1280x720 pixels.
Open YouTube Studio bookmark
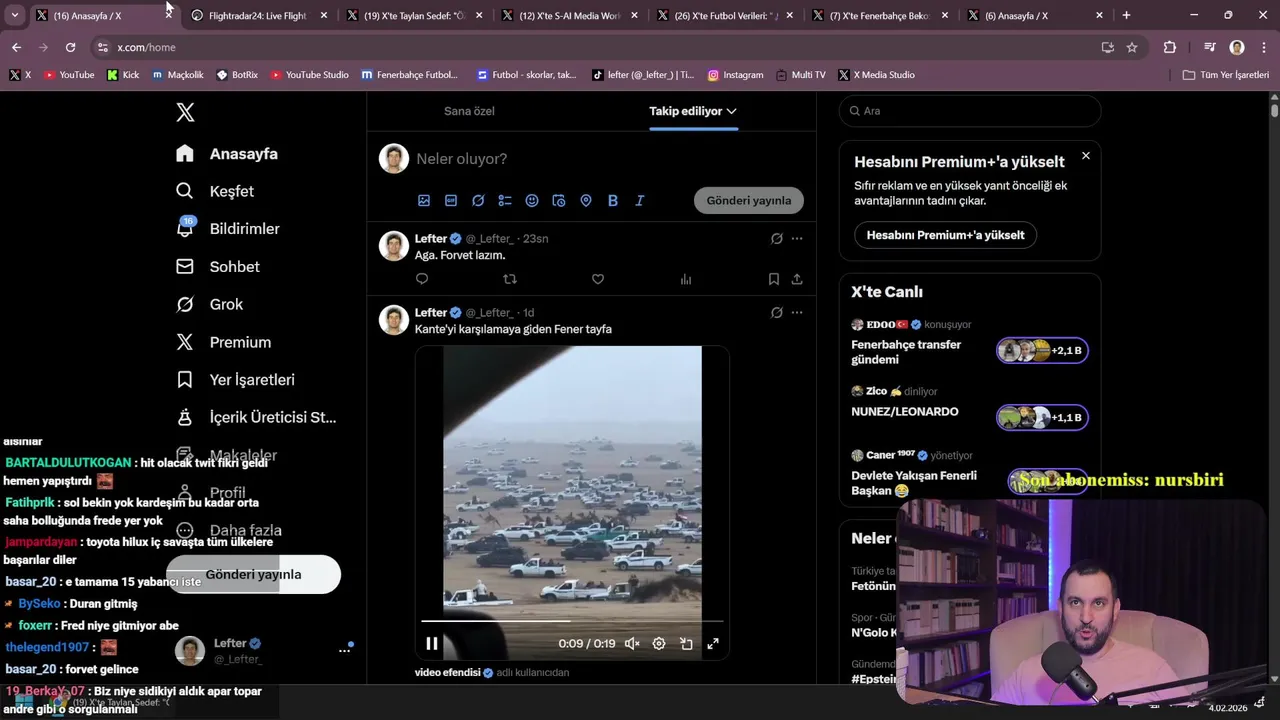tap(310, 75)
